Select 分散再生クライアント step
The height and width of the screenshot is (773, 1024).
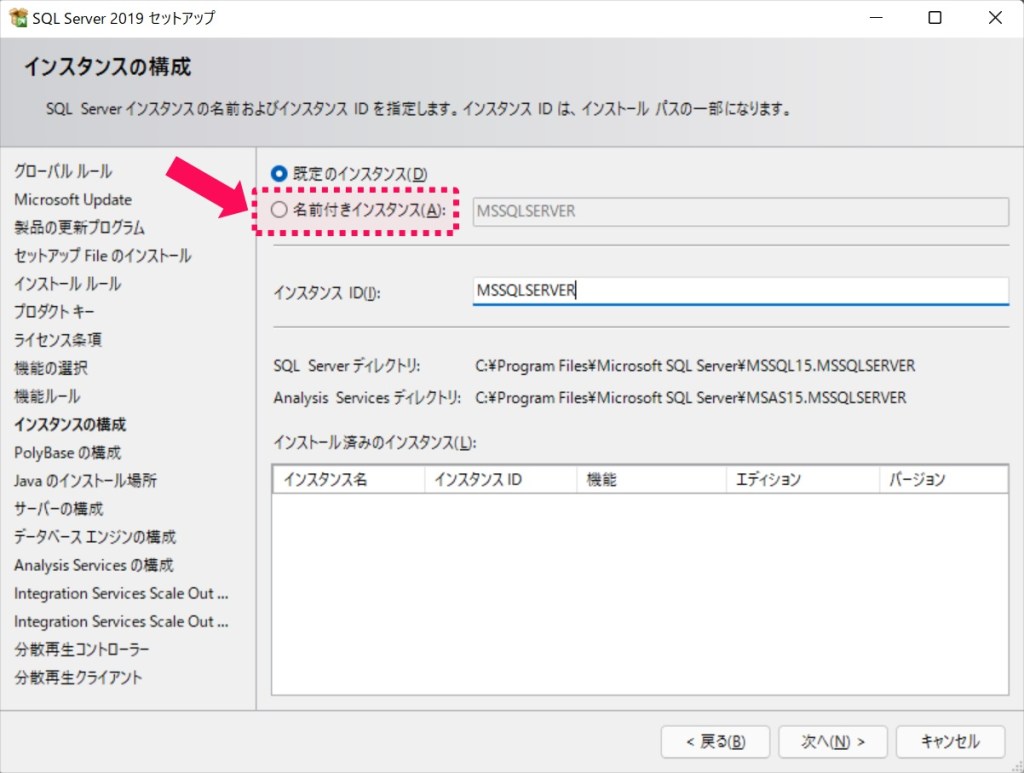[78, 677]
